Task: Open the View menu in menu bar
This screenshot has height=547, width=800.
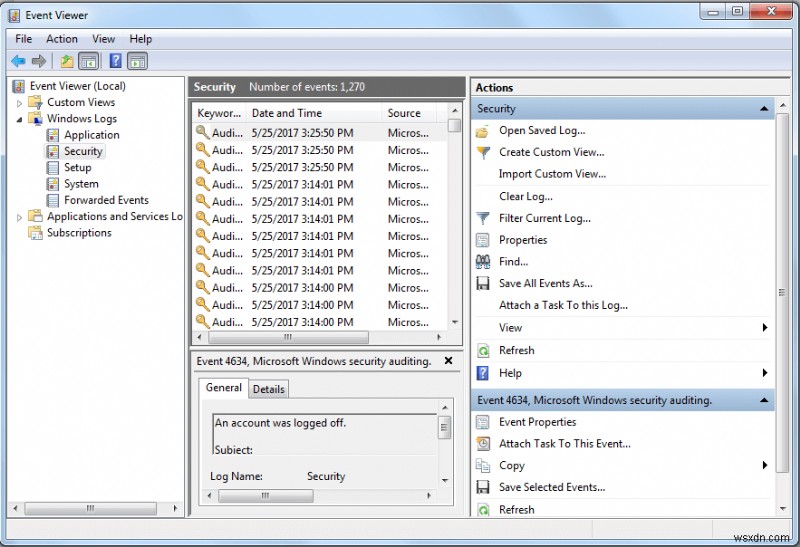Action: pos(104,39)
